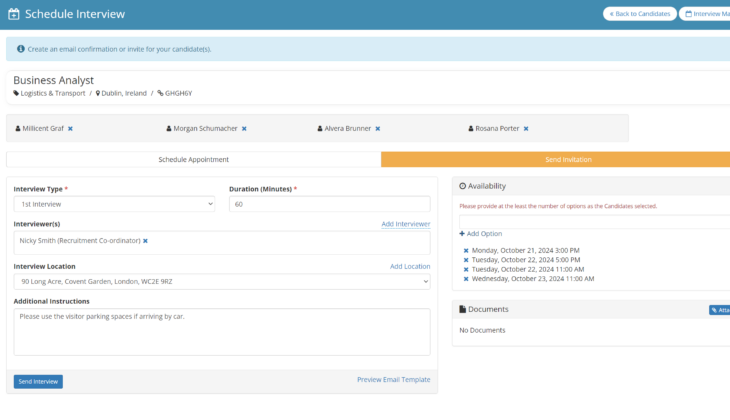The image size is (730, 420).
Task: Remove candidate Alvera Brunner
Action: pyautogui.click(x=378, y=129)
